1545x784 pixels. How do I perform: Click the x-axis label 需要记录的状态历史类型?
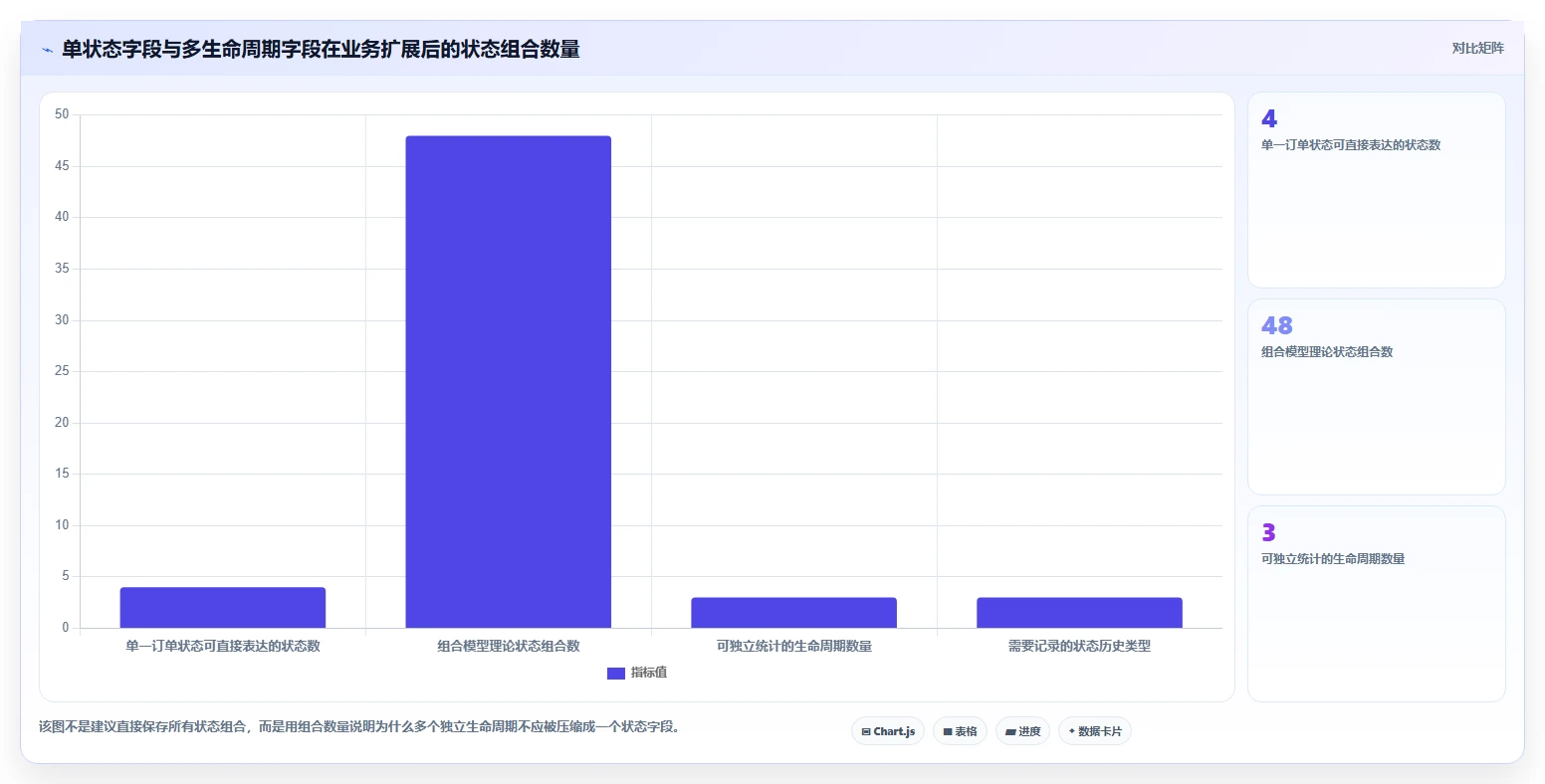[1080, 647]
